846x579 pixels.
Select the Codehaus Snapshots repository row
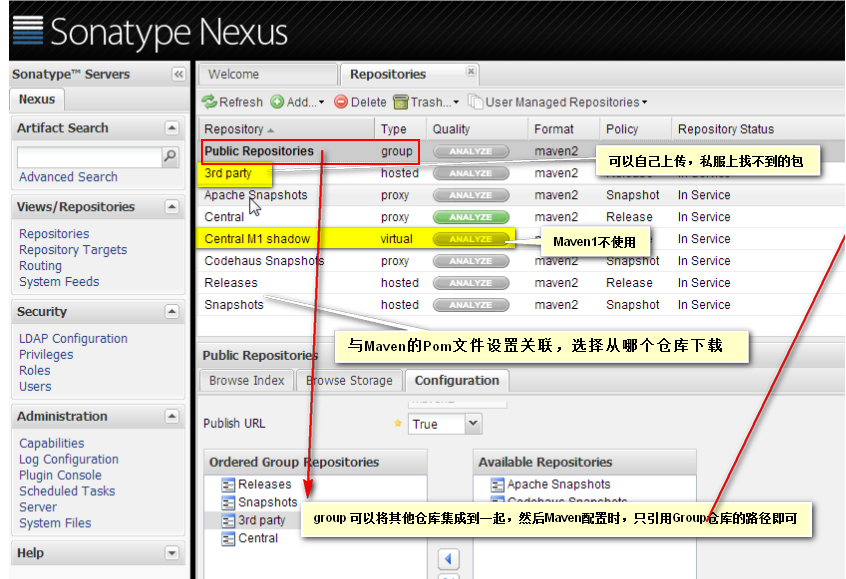(521, 261)
